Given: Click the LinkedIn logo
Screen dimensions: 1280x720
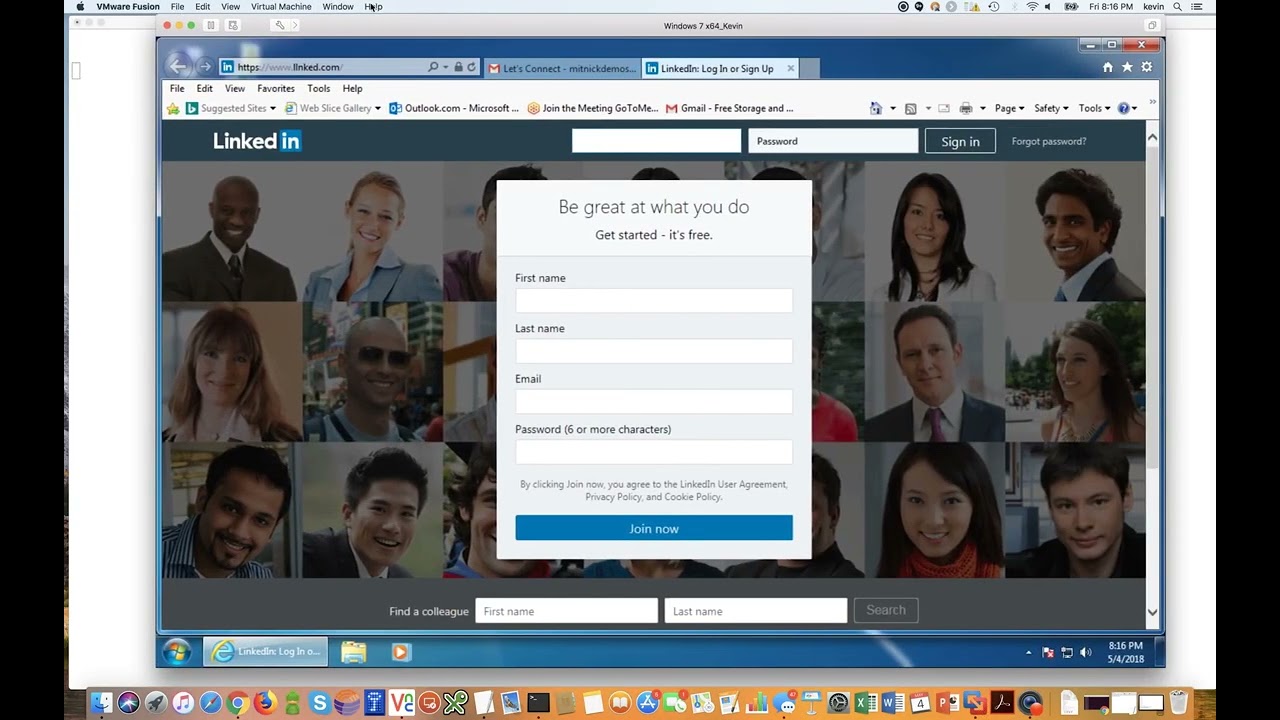Looking at the screenshot, I should [257, 141].
